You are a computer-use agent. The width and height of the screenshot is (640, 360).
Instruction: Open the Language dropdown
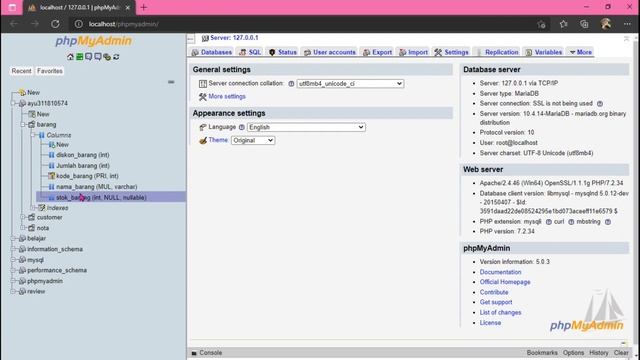point(306,127)
